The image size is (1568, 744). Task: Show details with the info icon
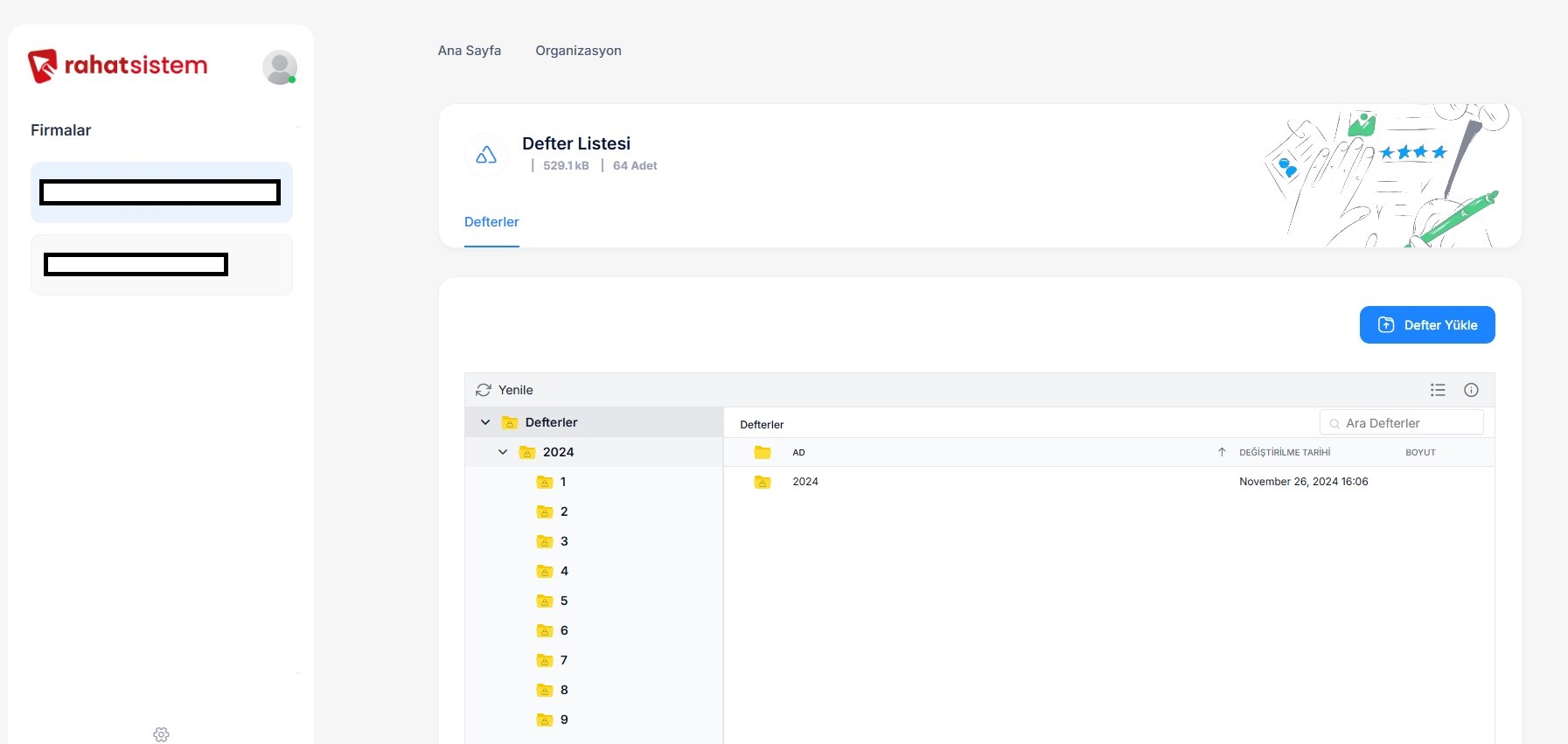(x=1471, y=390)
